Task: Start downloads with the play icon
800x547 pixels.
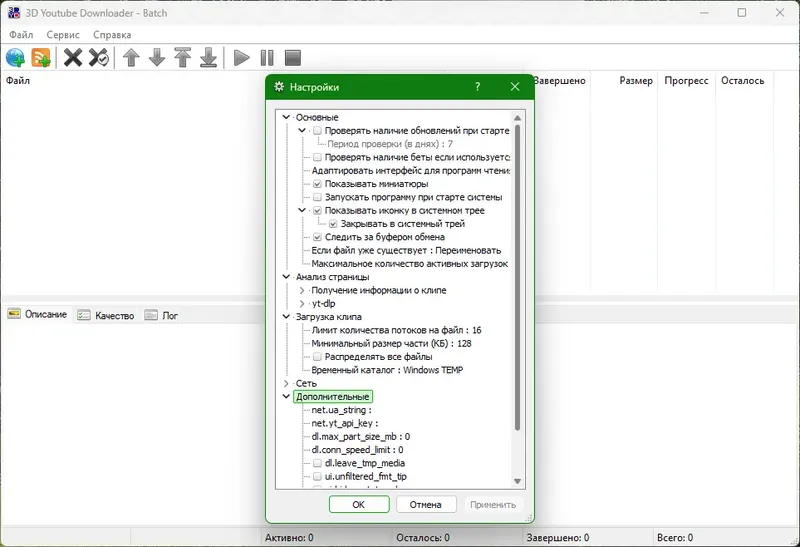Action: tap(241, 58)
